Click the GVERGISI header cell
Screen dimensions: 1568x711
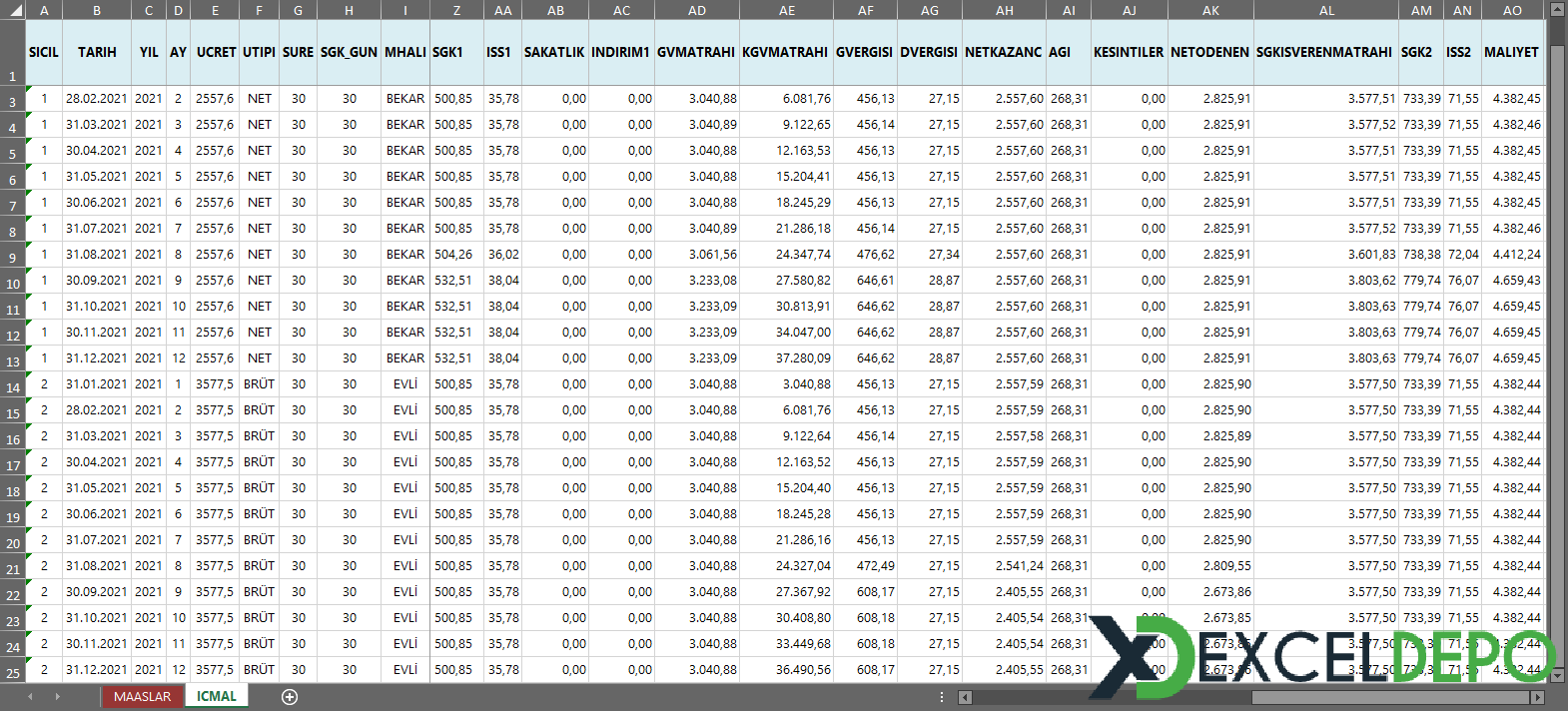point(865,52)
